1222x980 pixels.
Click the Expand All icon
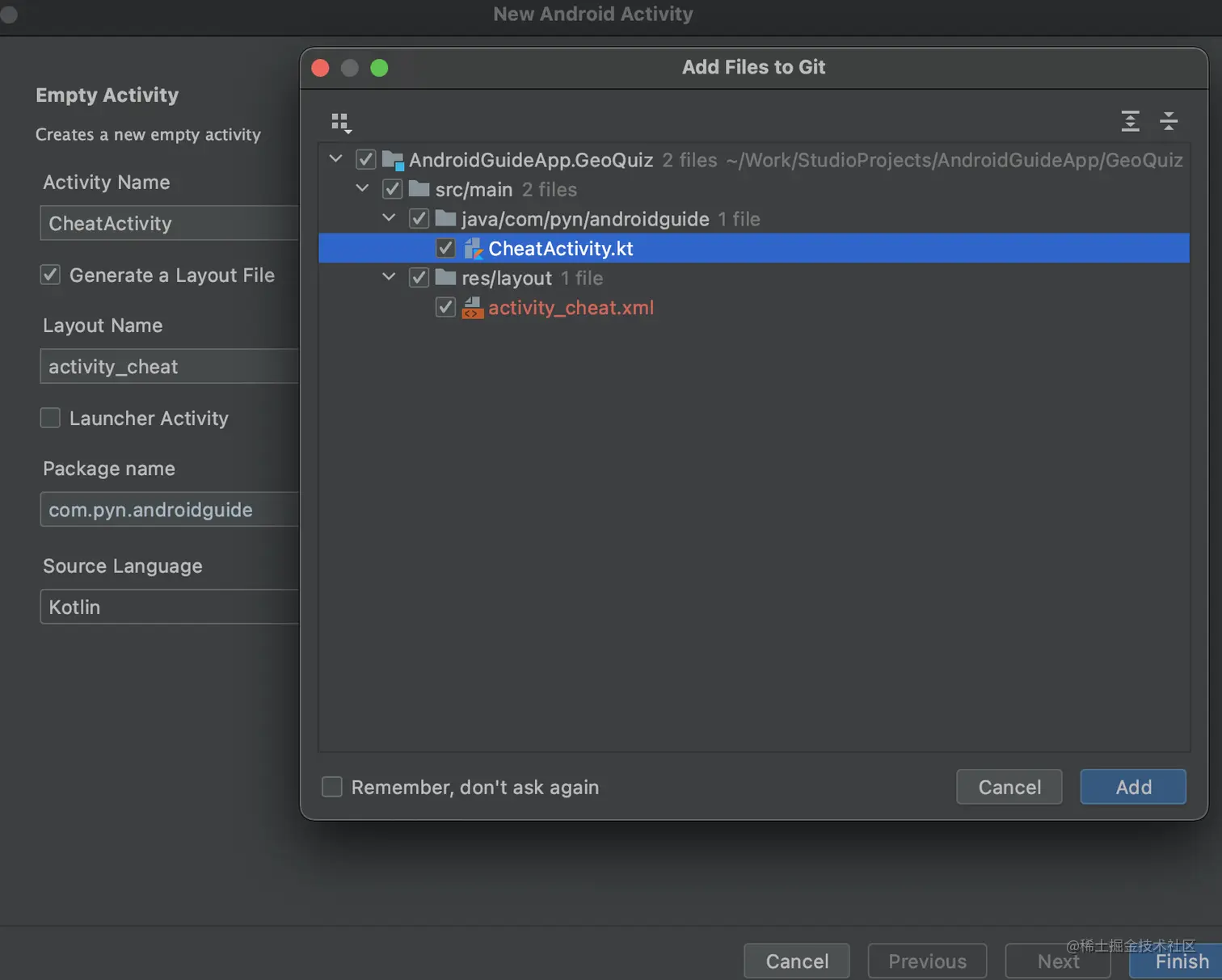coord(1131,121)
